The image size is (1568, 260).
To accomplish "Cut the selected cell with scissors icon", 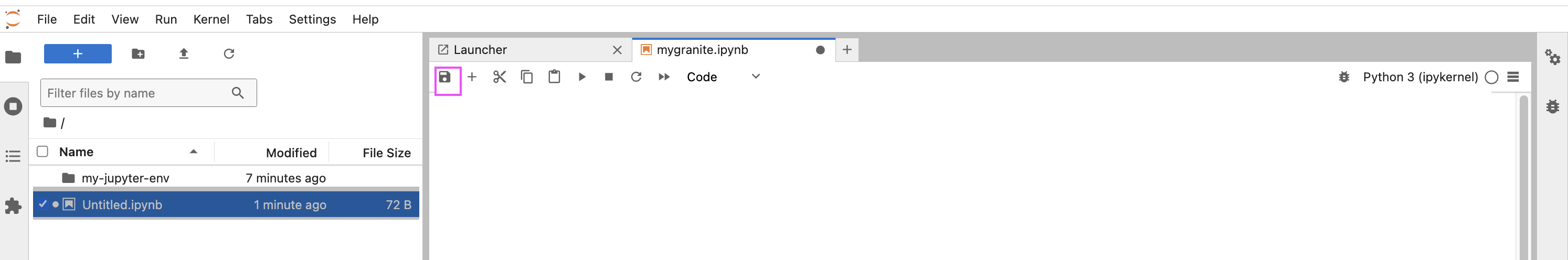I will pos(499,77).
